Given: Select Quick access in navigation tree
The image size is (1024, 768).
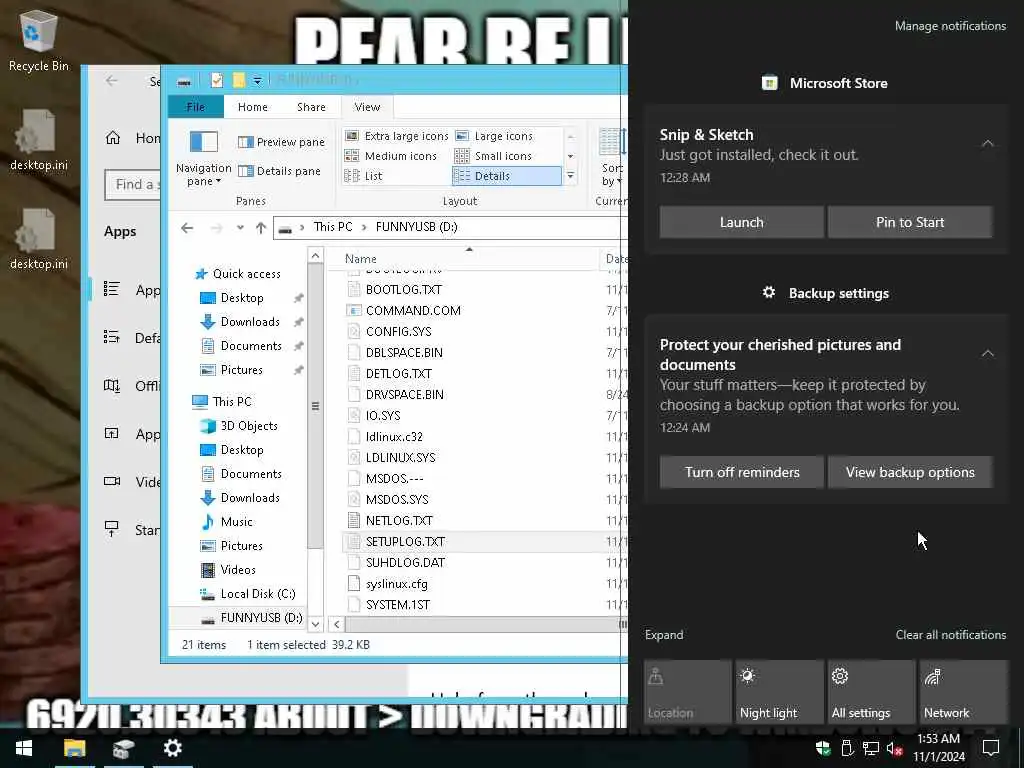Looking at the screenshot, I should point(246,274).
